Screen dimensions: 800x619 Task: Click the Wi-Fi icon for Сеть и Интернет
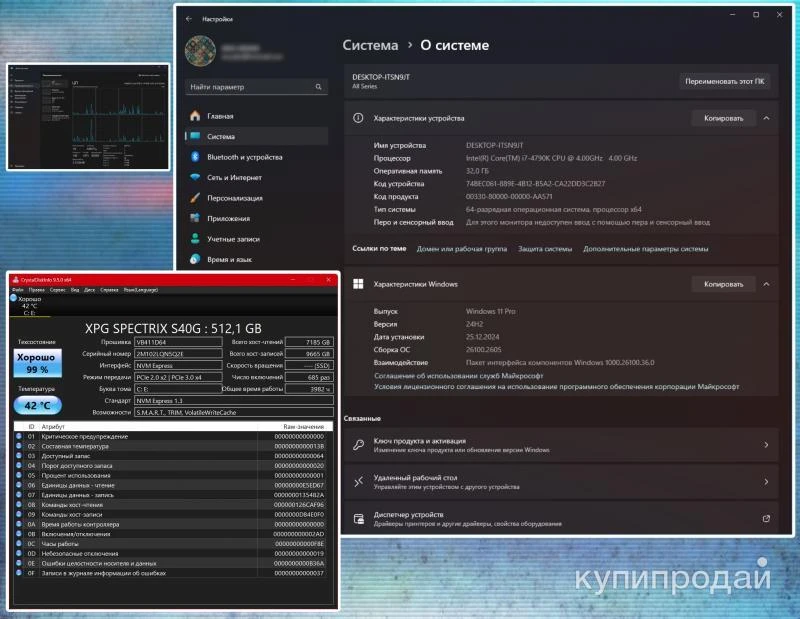coord(195,177)
